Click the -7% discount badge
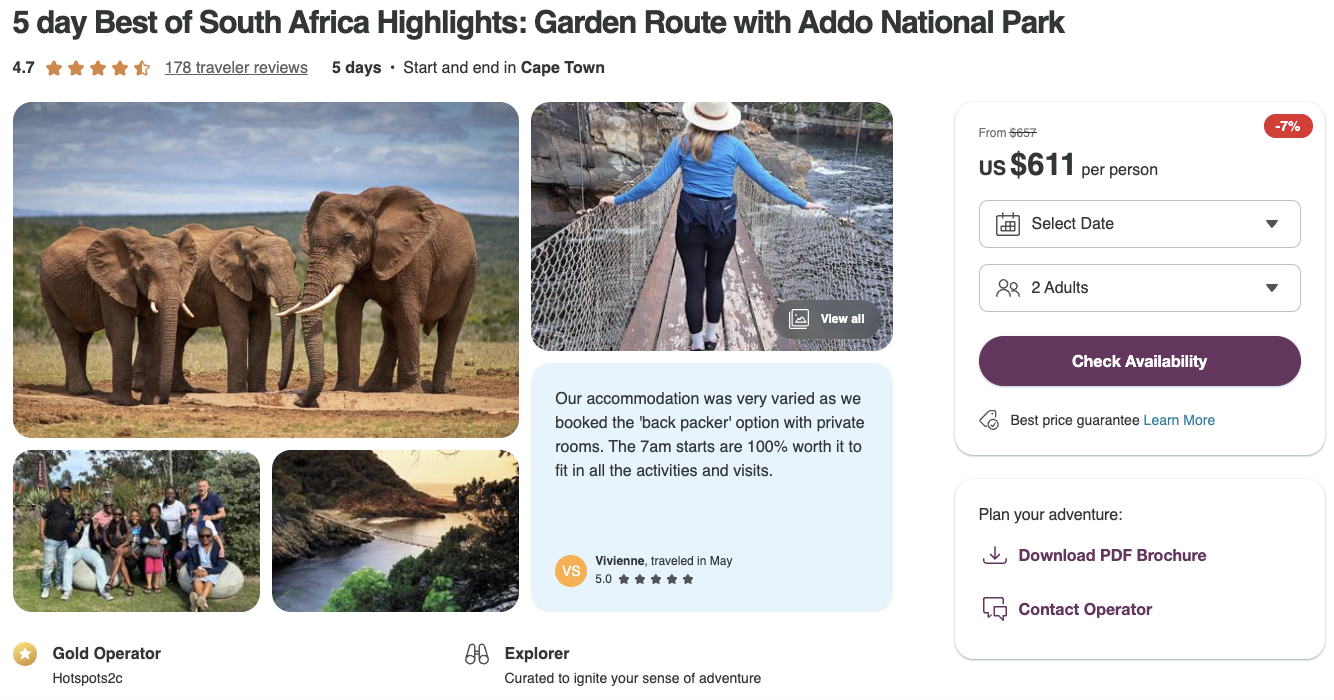The image size is (1334, 700). coord(1288,126)
